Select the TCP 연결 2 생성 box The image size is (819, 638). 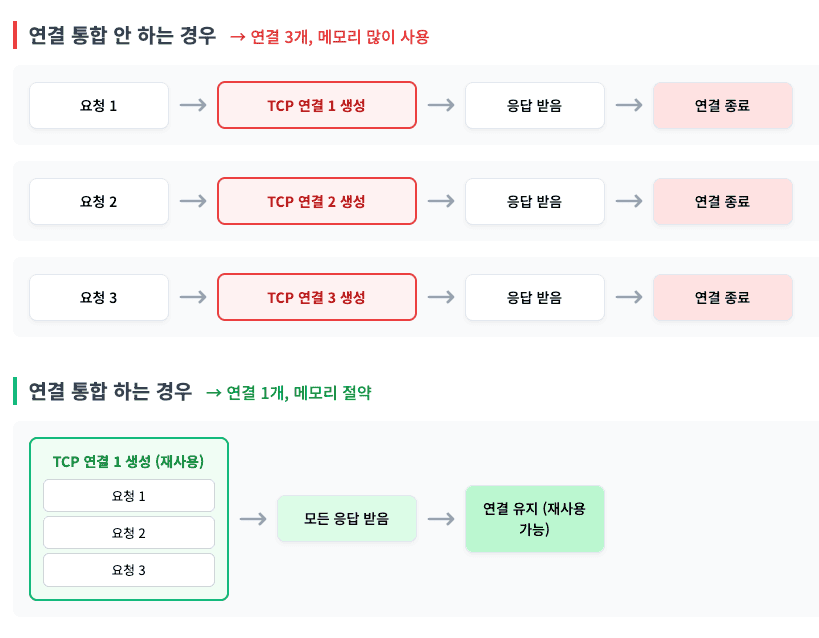(x=316, y=201)
